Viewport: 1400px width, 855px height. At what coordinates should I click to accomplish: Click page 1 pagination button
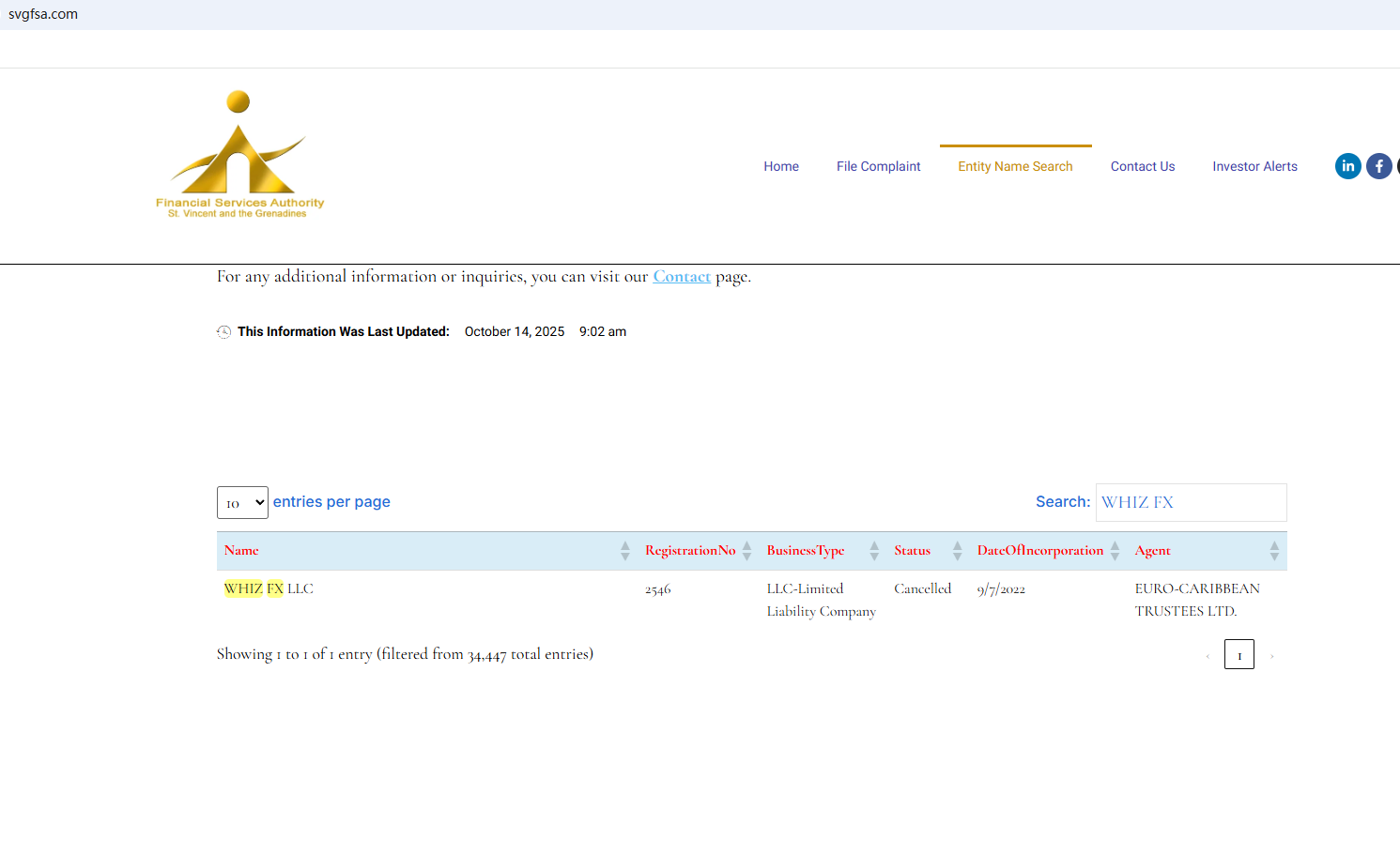pyautogui.click(x=1238, y=655)
